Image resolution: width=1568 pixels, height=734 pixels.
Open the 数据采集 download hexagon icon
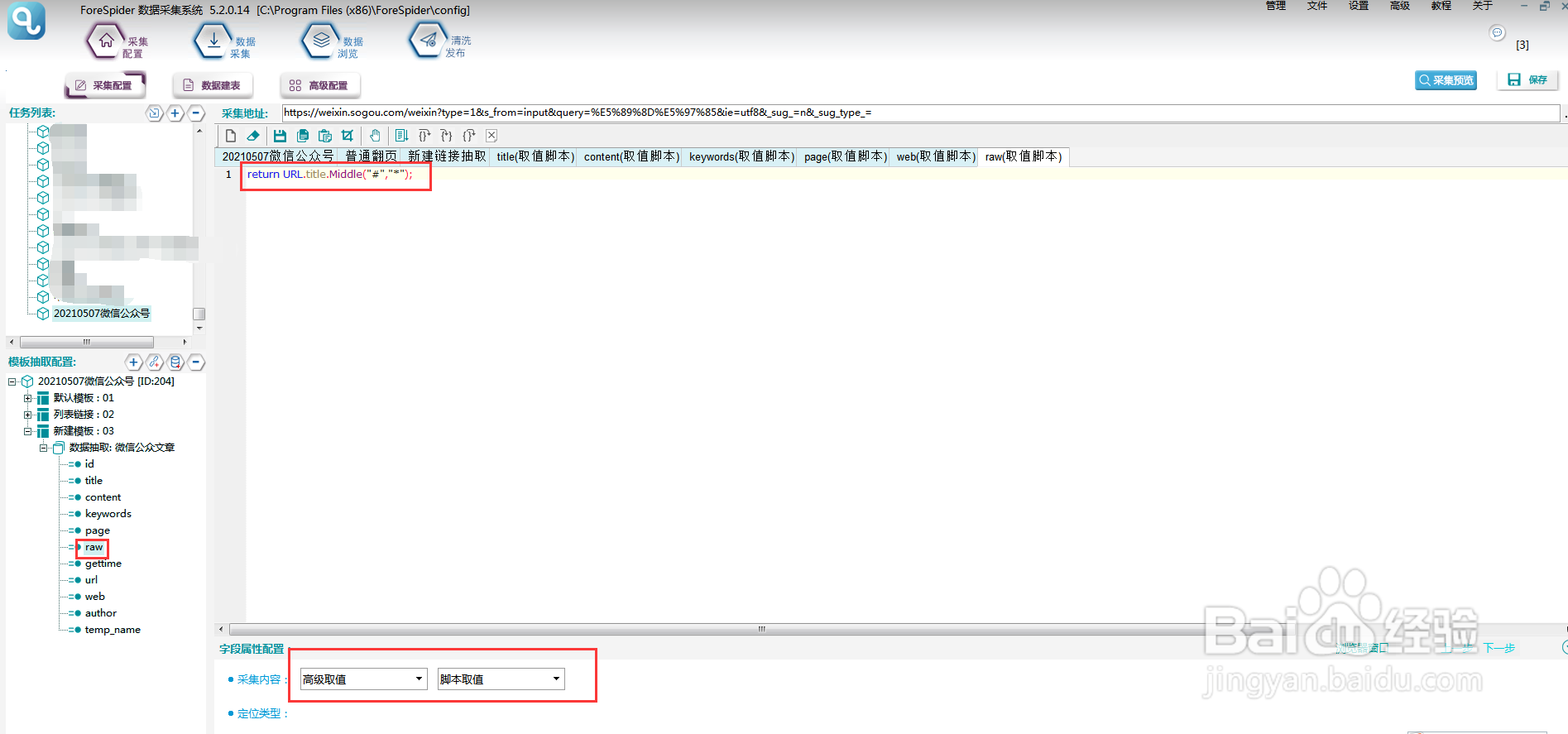(213, 41)
